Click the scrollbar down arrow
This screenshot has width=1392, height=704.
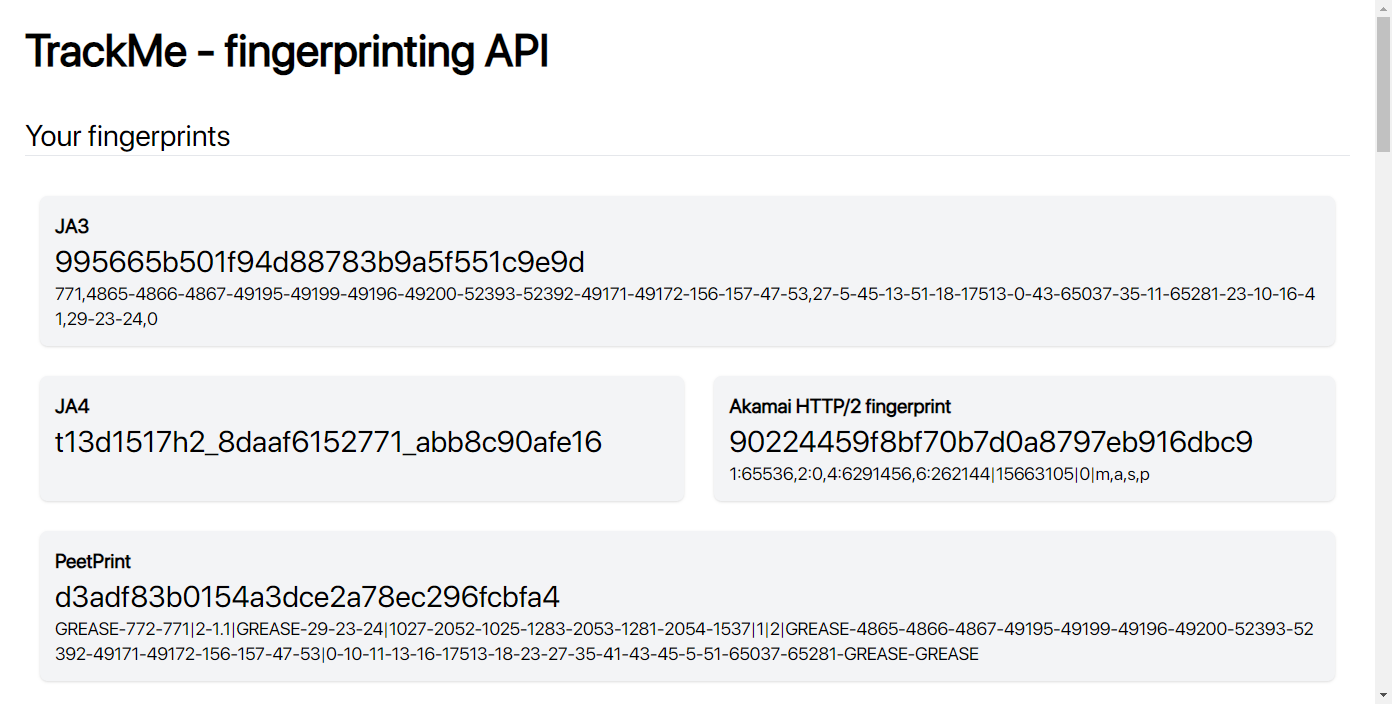(x=1383, y=695)
